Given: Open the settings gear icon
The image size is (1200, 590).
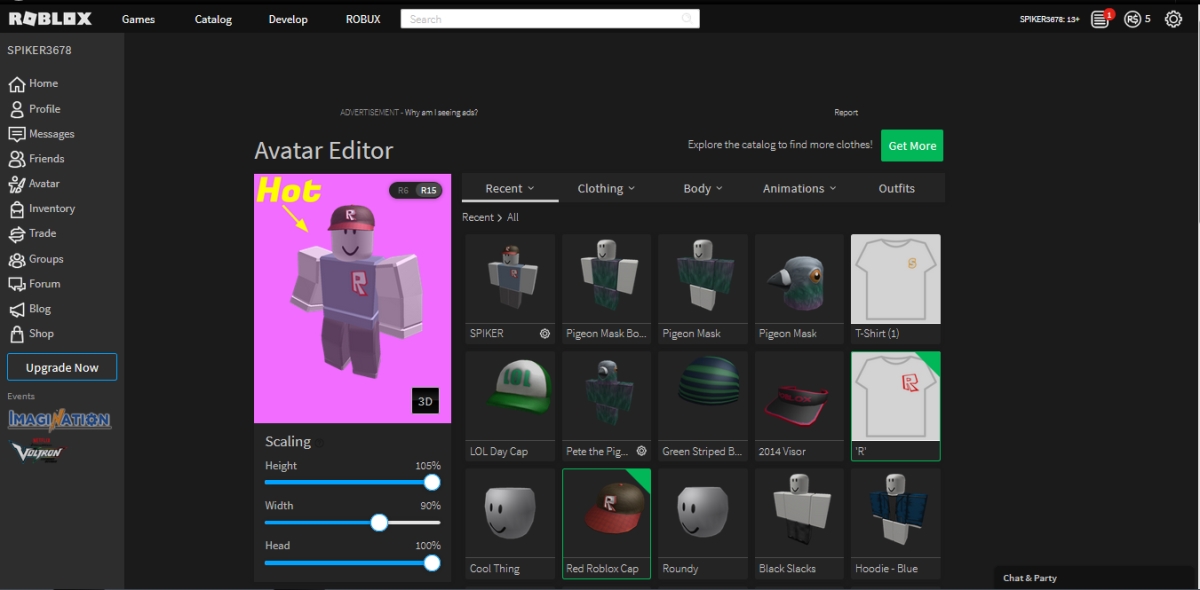Looking at the screenshot, I should pos(1174,19).
